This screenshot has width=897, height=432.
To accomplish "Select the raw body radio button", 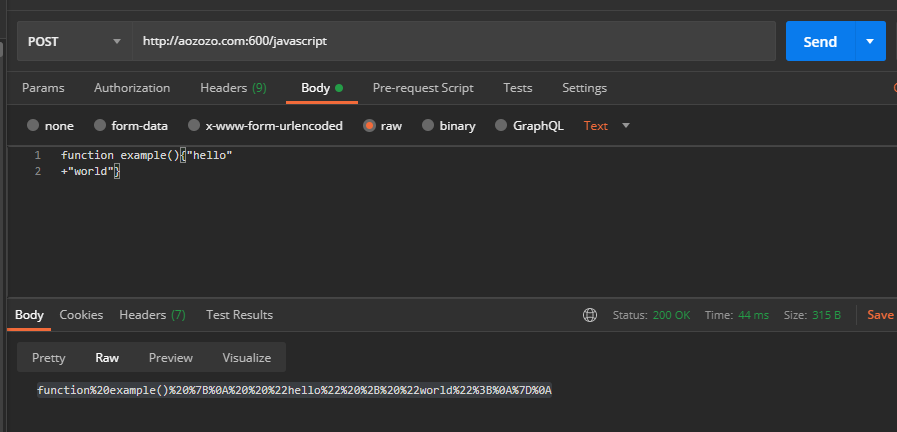I will pyautogui.click(x=370, y=125).
